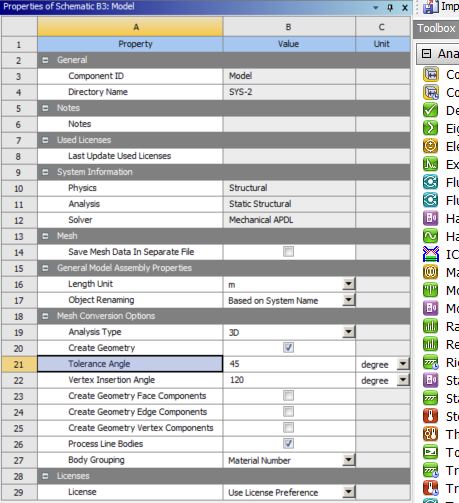Select the IC Engine system icon
The height and width of the screenshot is (503, 459).
(430, 254)
